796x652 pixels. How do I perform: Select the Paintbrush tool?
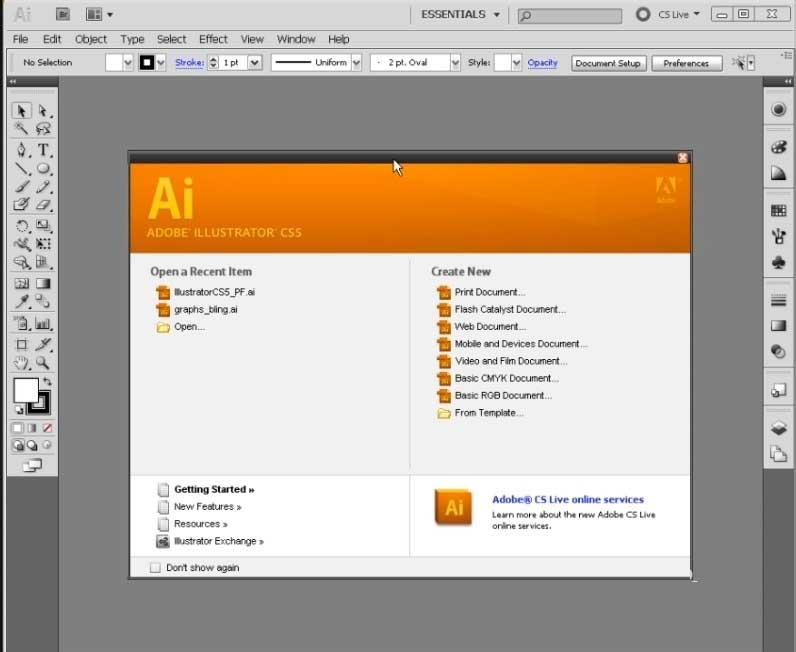click(21, 187)
